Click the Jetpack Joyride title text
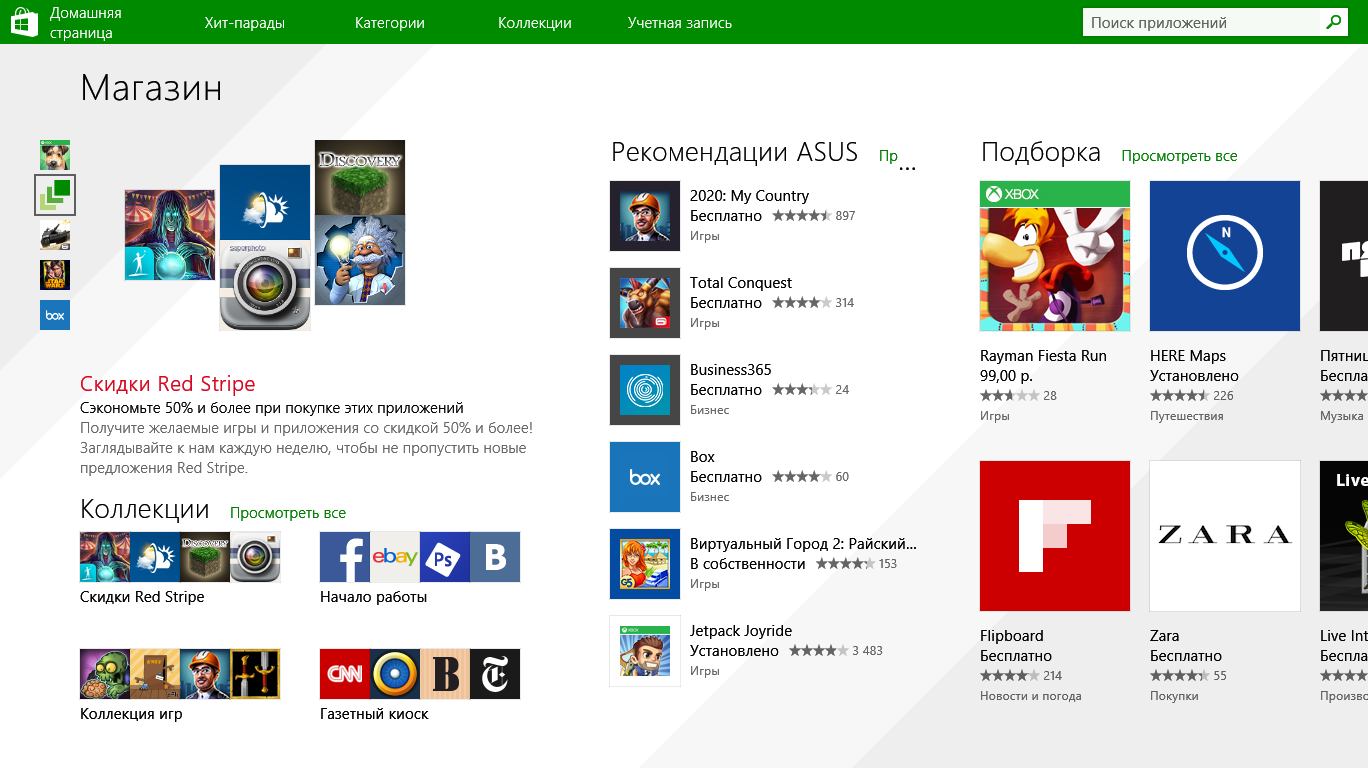Image resolution: width=1368 pixels, height=768 pixels. (741, 631)
